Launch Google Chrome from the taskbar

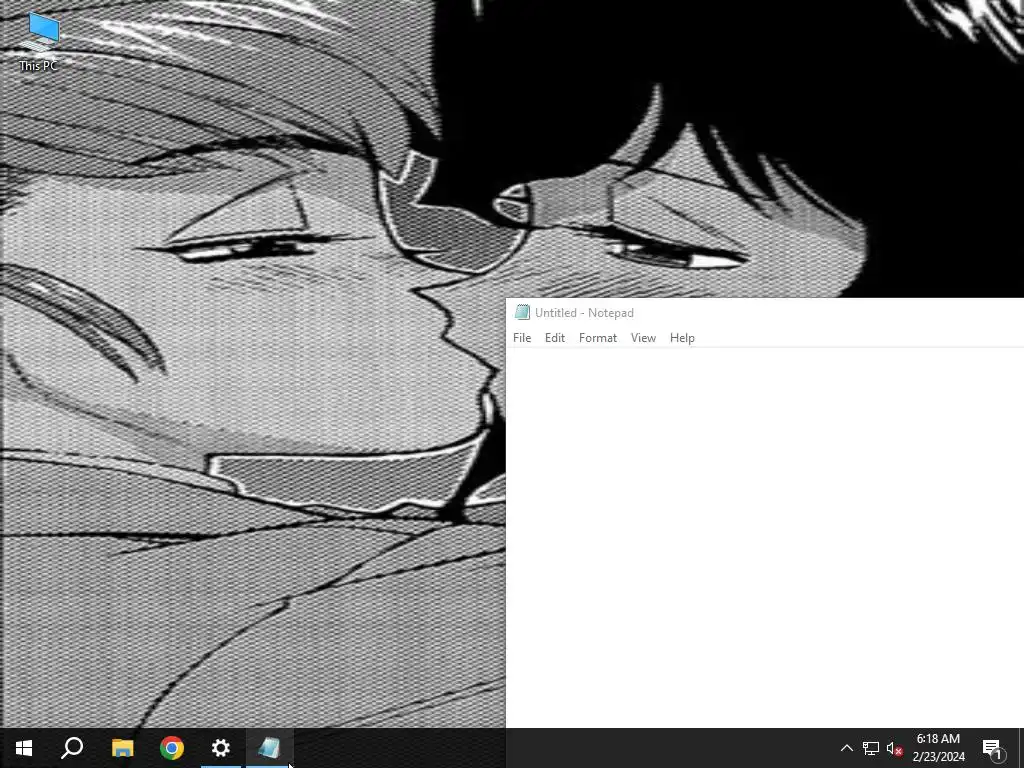pyautogui.click(x=172, y=748)
